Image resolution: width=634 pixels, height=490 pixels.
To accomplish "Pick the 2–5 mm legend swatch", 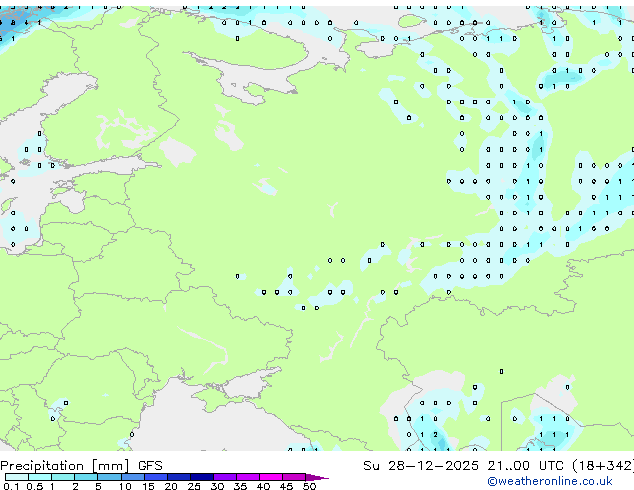I will (86, 477).
